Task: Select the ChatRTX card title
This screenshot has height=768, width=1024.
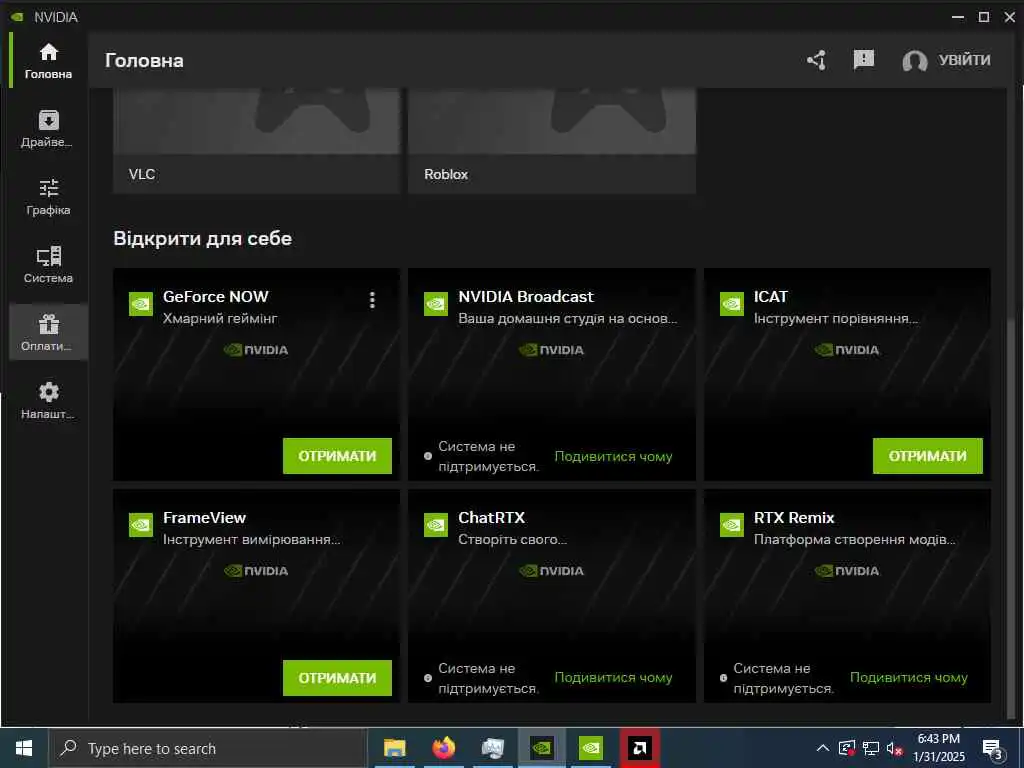Action: pyautogui.click(x=491, y=518)
